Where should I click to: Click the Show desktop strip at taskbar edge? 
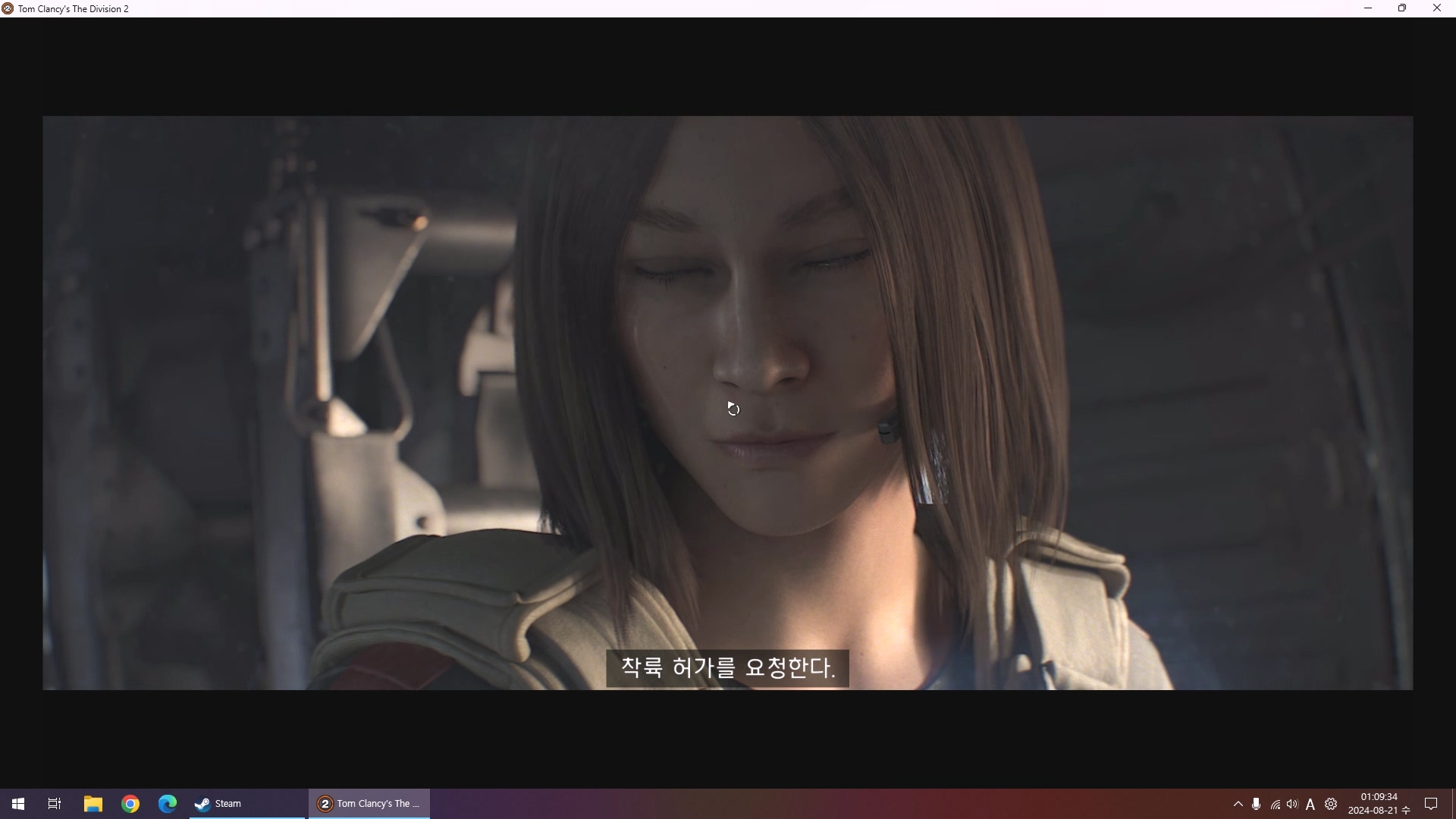[x=1453, y=804]
